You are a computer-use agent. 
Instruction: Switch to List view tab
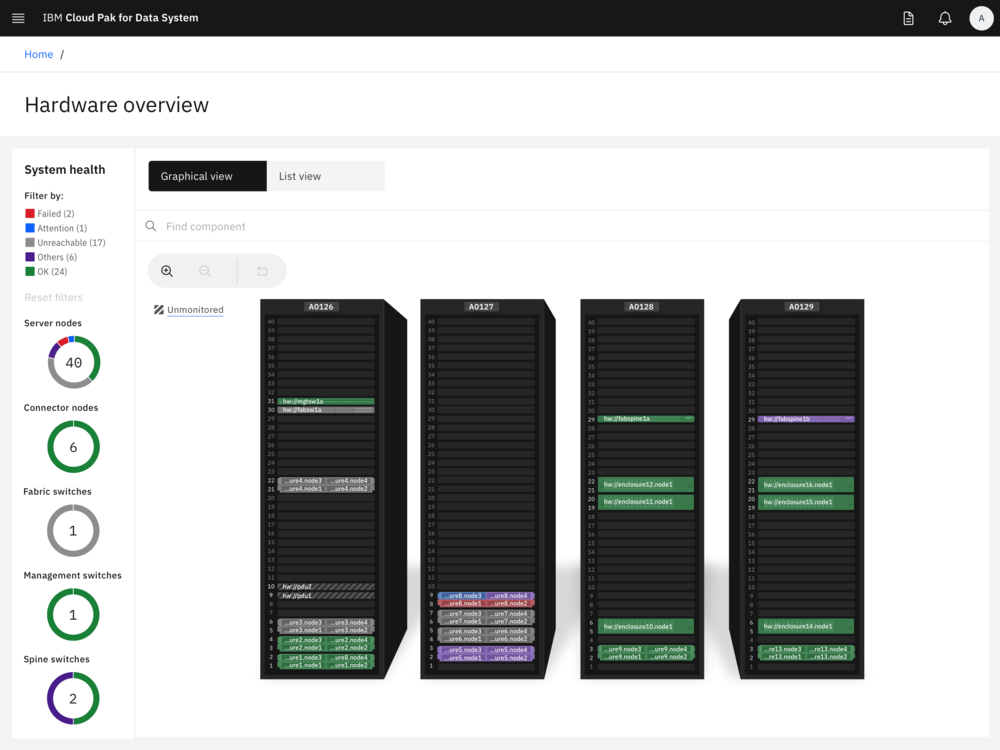[325, 176]
